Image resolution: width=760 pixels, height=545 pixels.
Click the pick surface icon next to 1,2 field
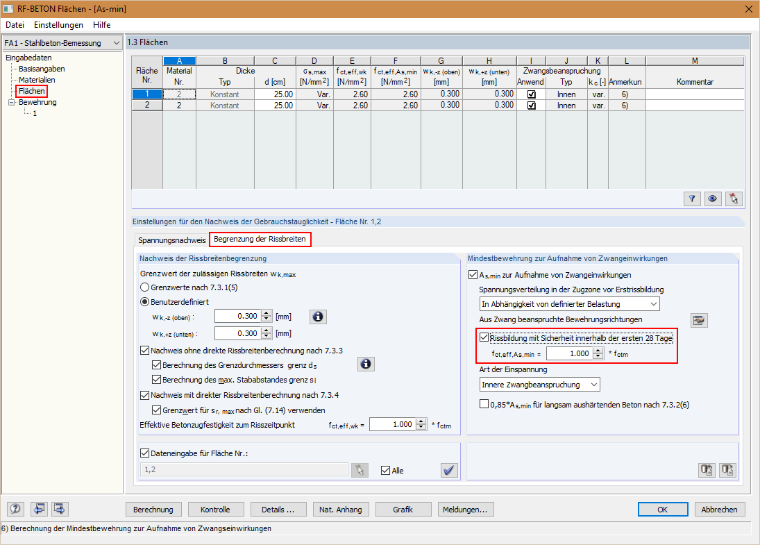(x=360, y=470)
